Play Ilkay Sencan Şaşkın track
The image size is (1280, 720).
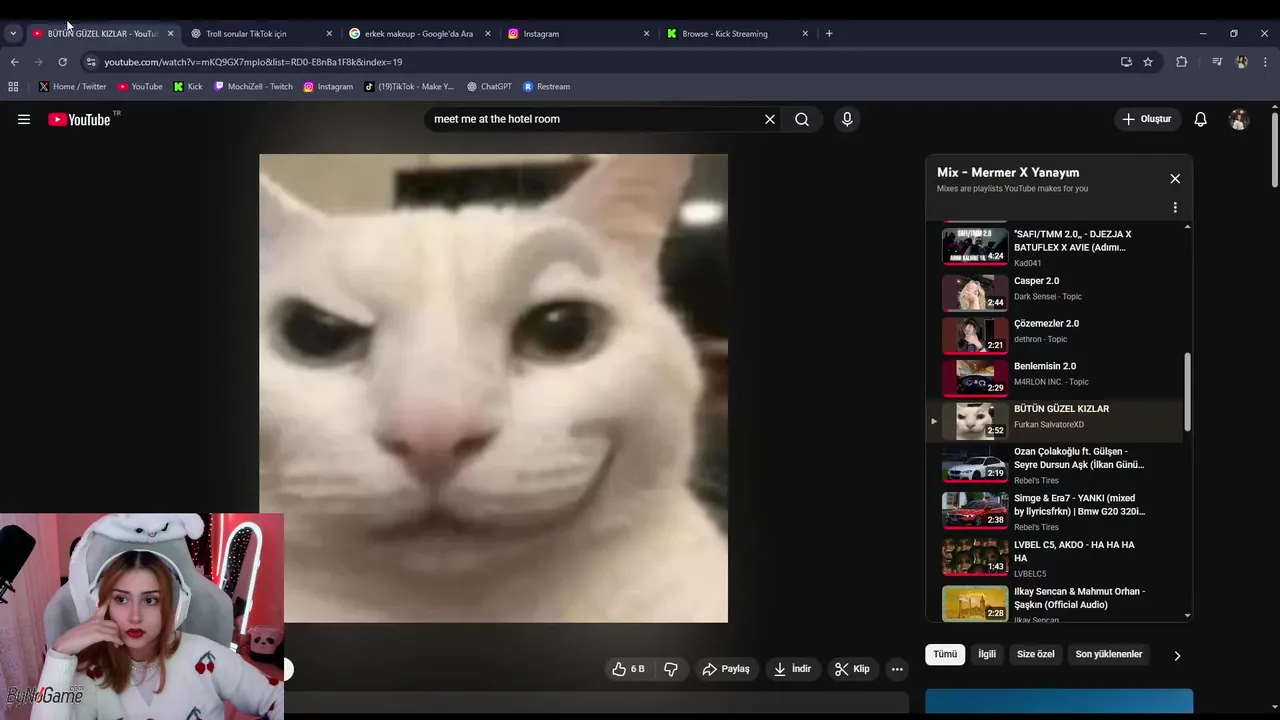click(1055, 604)
